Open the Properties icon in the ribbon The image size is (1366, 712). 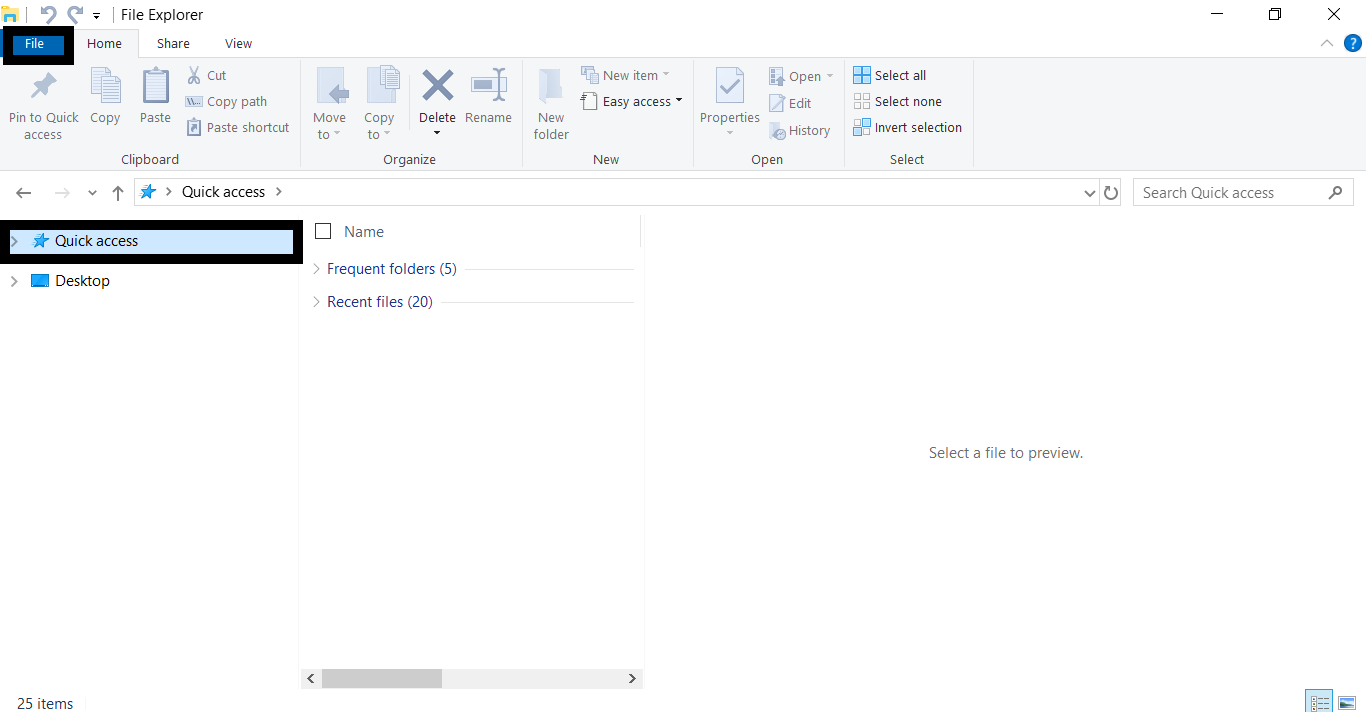pos(729,87)
